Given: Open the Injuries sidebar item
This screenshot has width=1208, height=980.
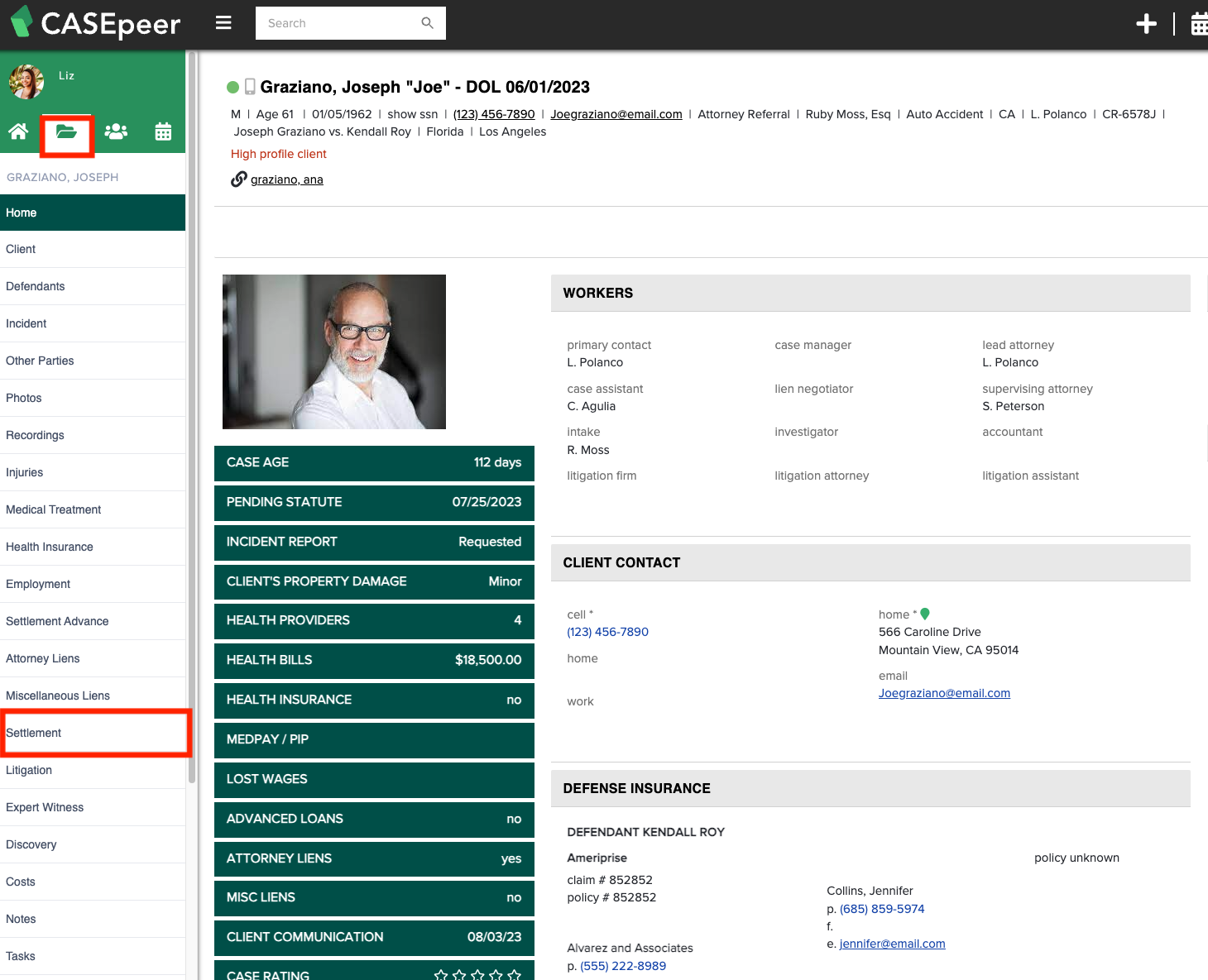Looking at the screenshot, I should click(93, 472).
